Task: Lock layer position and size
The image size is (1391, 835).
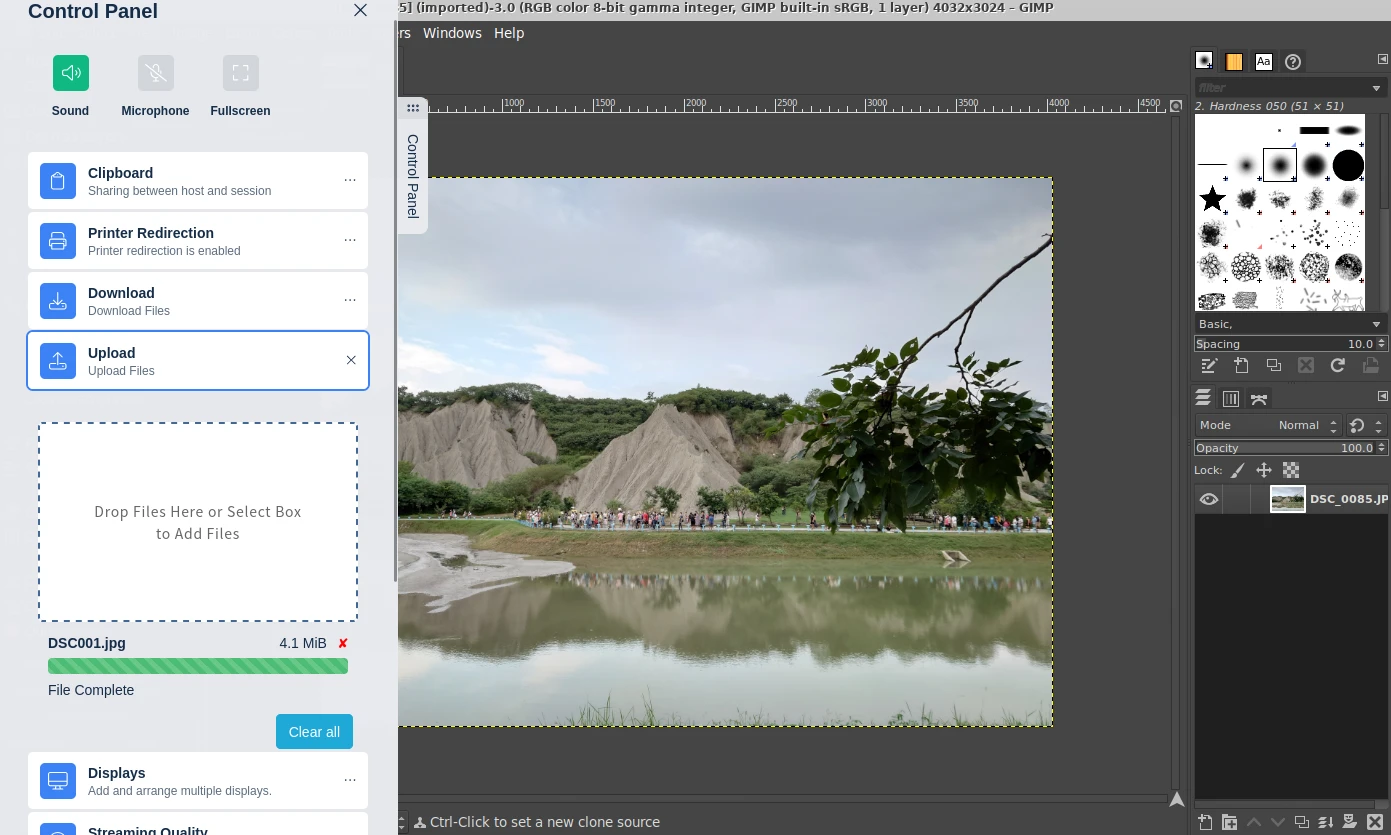Action: [x=1264, y=470]
